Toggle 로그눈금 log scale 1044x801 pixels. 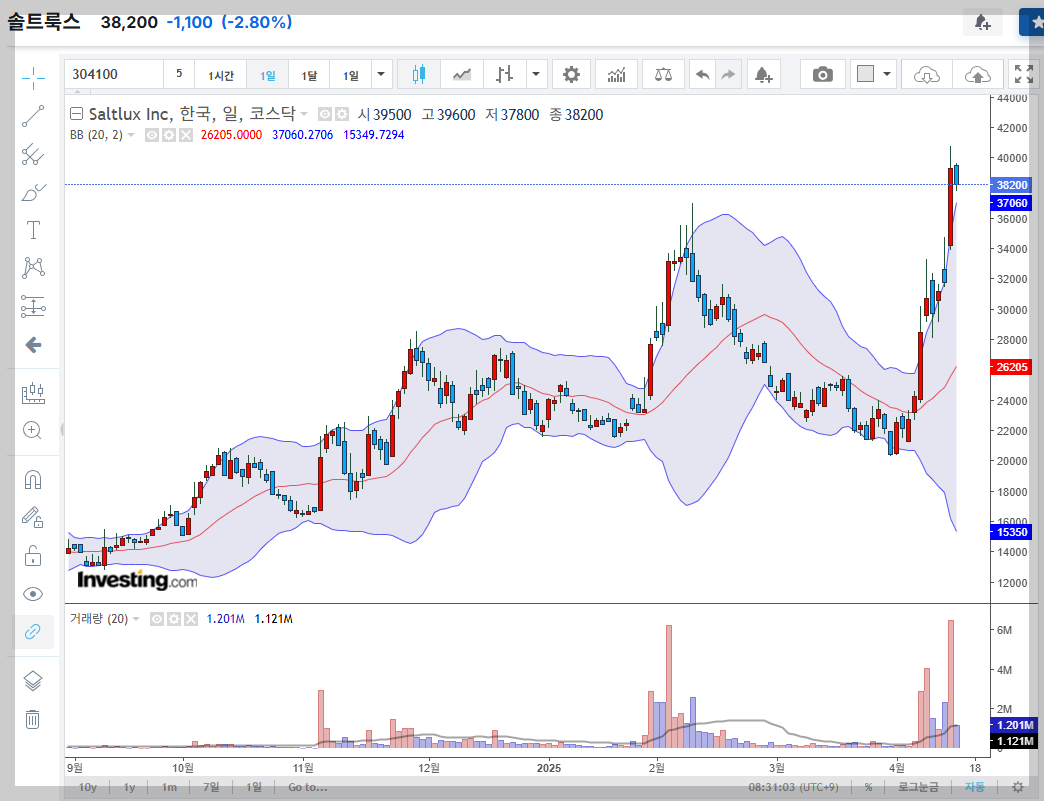click(919, 787)
